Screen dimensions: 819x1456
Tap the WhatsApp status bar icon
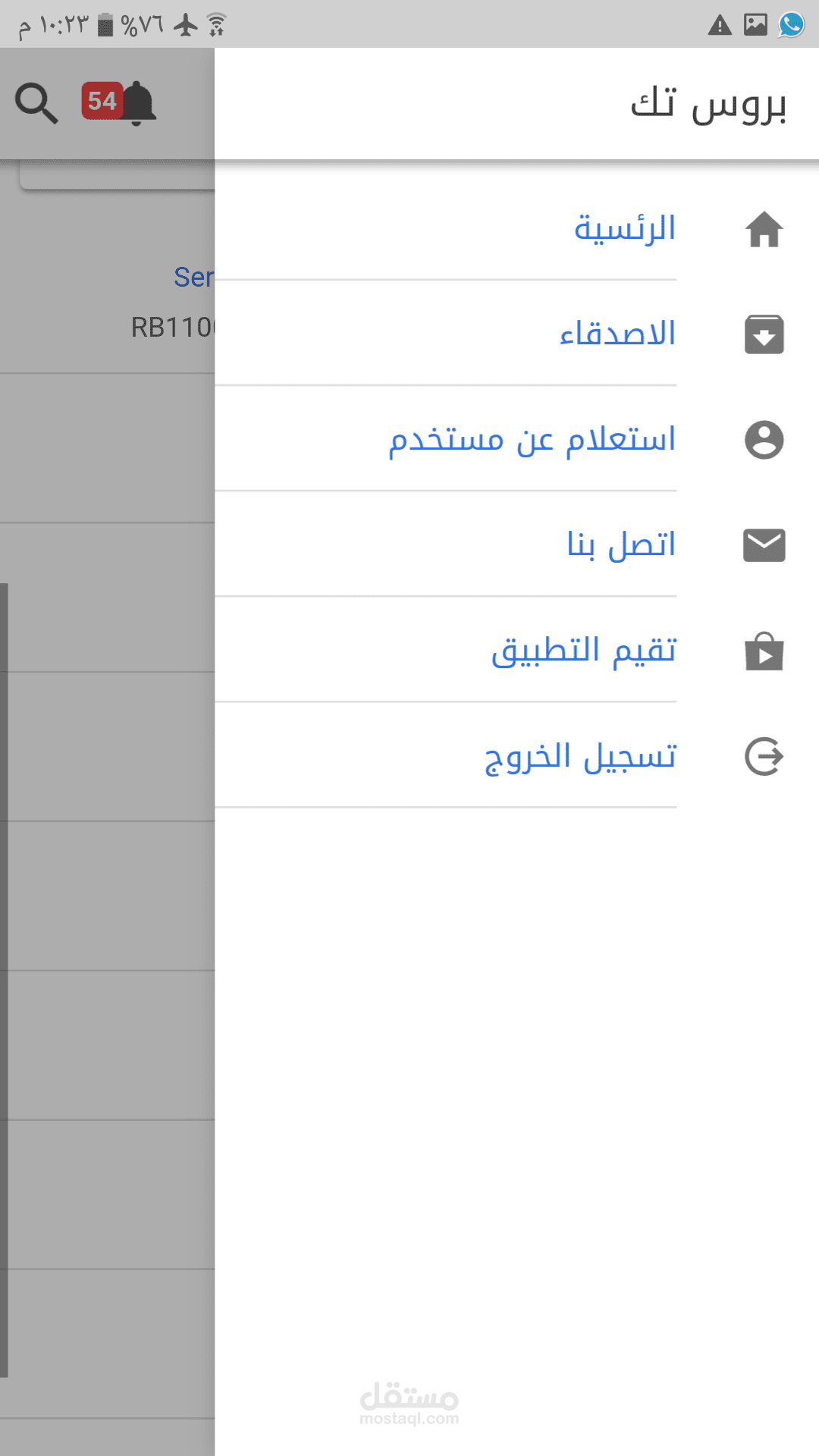pyautogui.click(x=791, y=25)
